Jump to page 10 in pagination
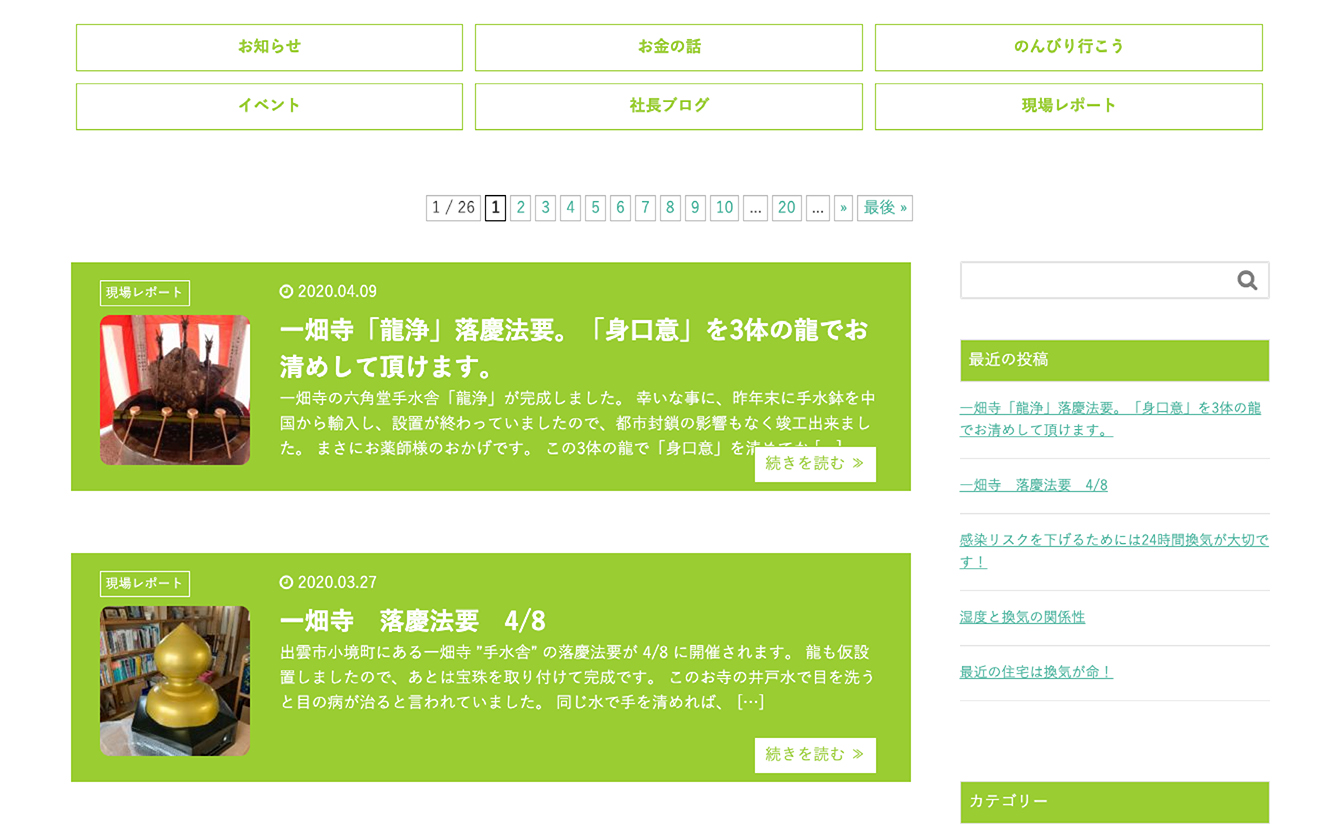The height and width of the screenshot is (838, 1344). 724,208
